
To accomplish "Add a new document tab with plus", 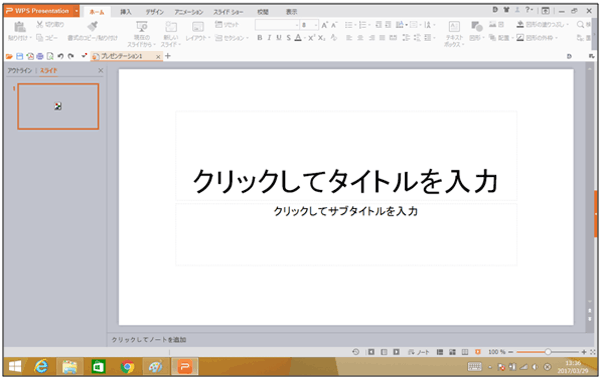I will 168,56.
